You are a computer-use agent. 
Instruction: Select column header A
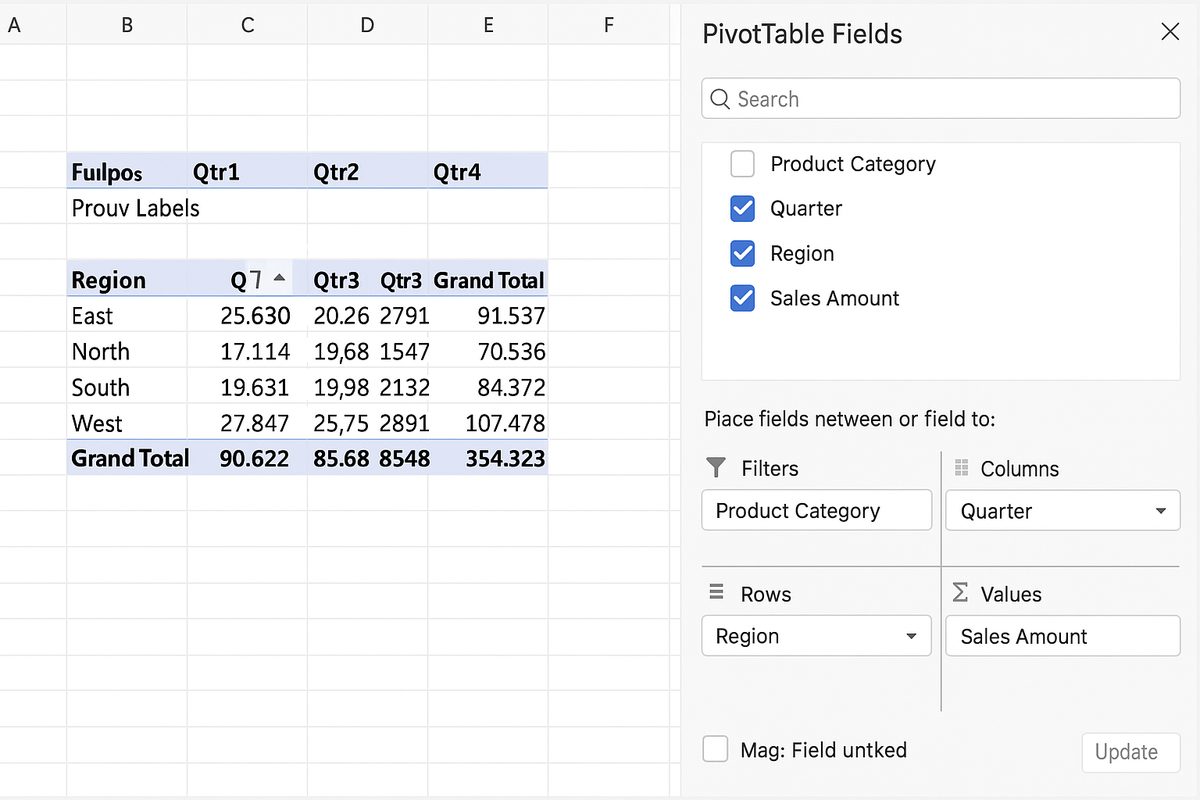pos(14,25)
